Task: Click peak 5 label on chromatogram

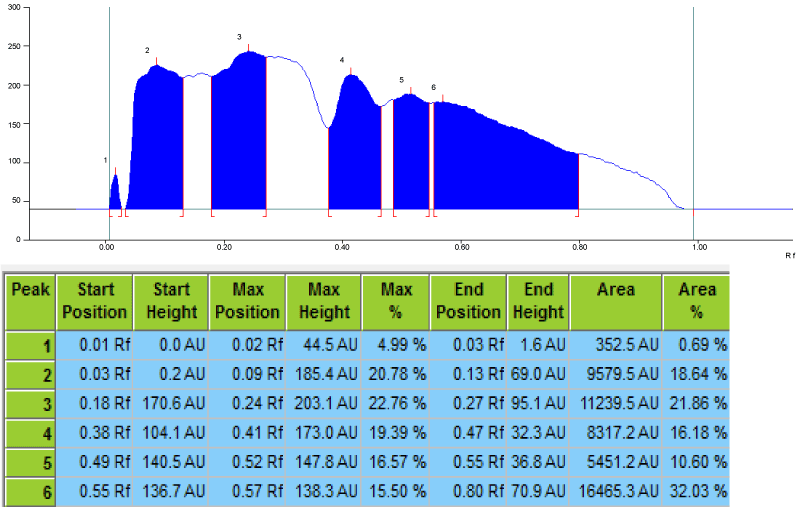Action: point(402,80)
